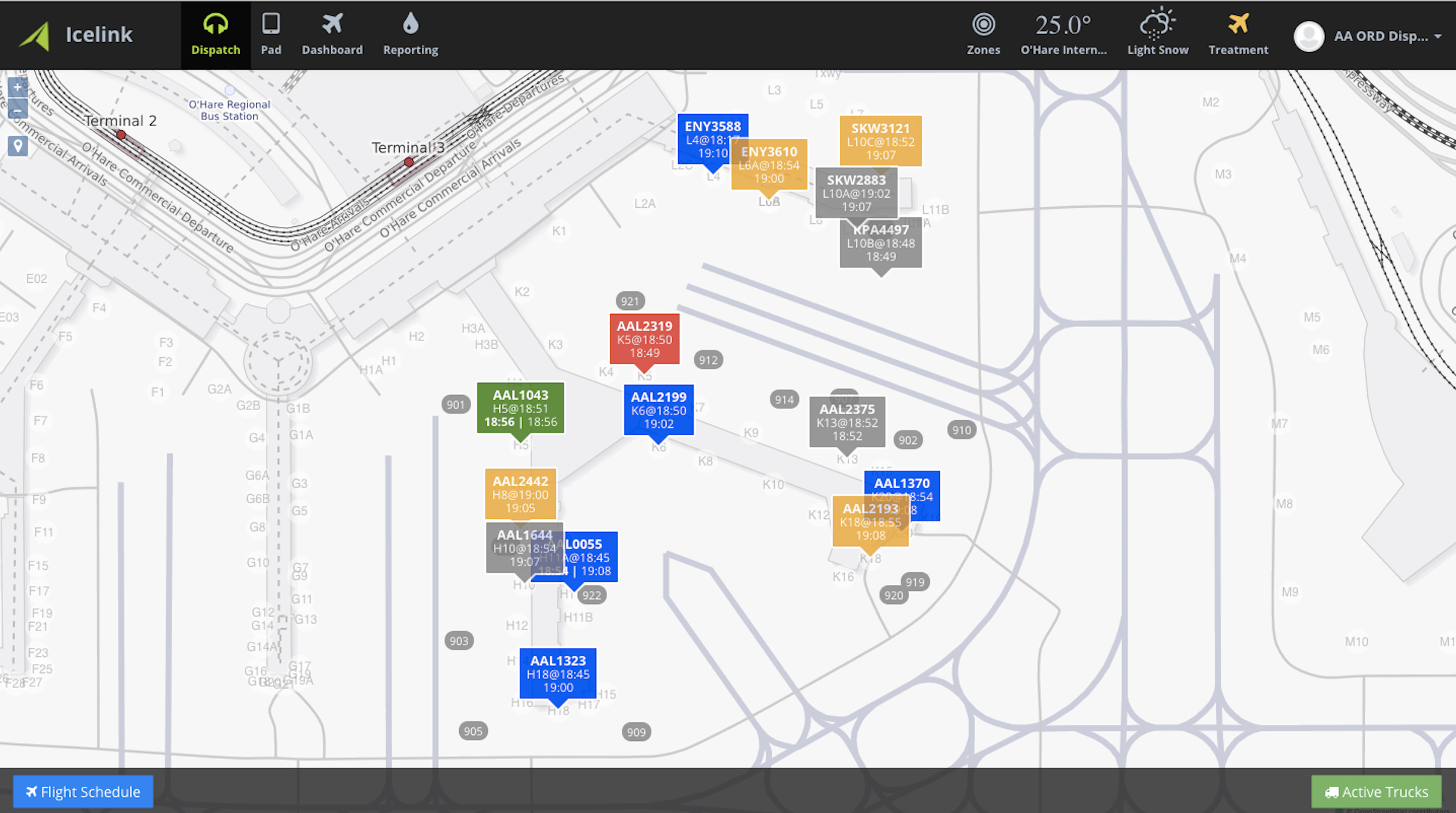Click the user avatar icon

[1309, 36]
